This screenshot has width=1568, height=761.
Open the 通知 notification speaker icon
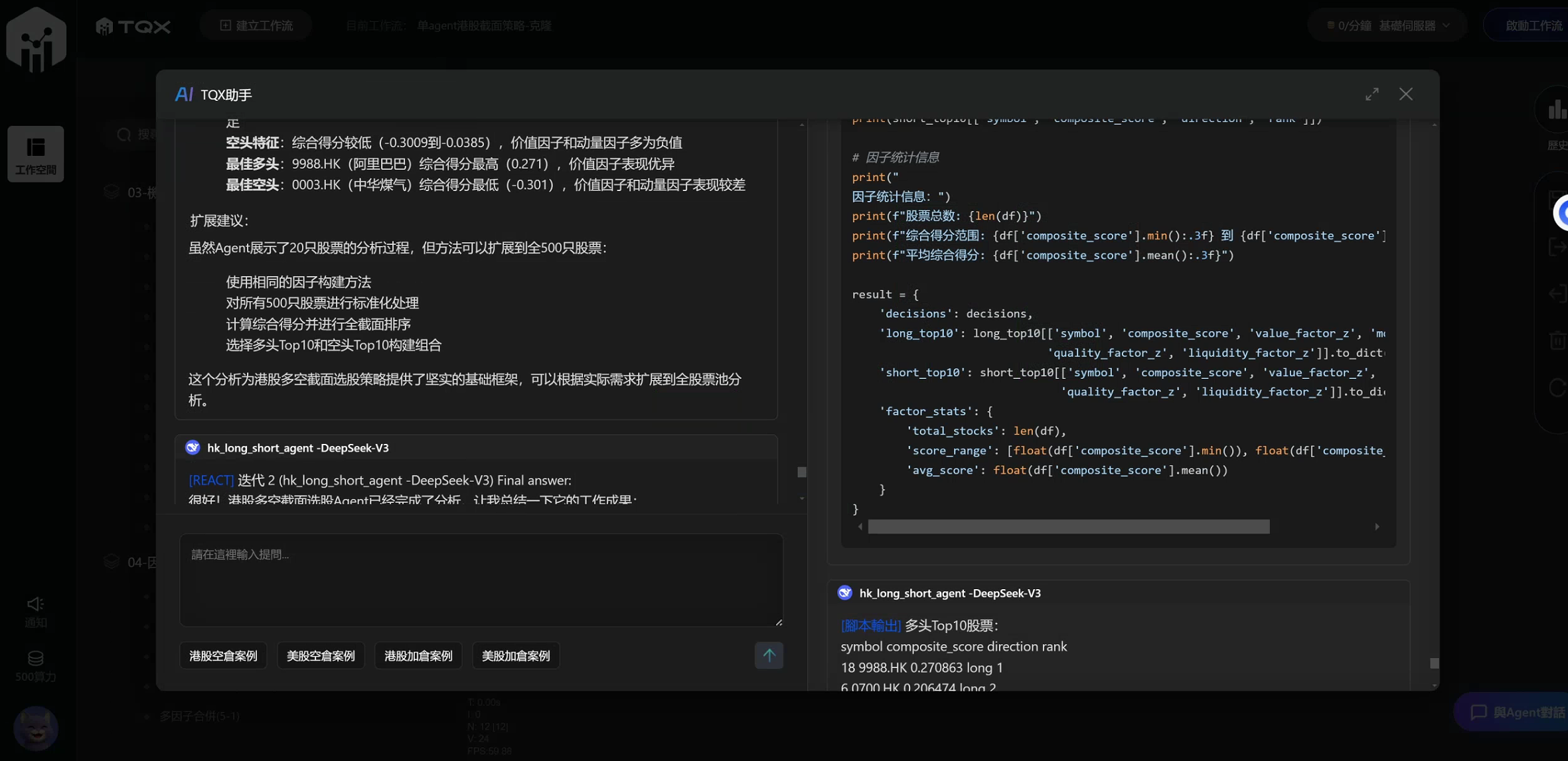[x=35, y=605]
